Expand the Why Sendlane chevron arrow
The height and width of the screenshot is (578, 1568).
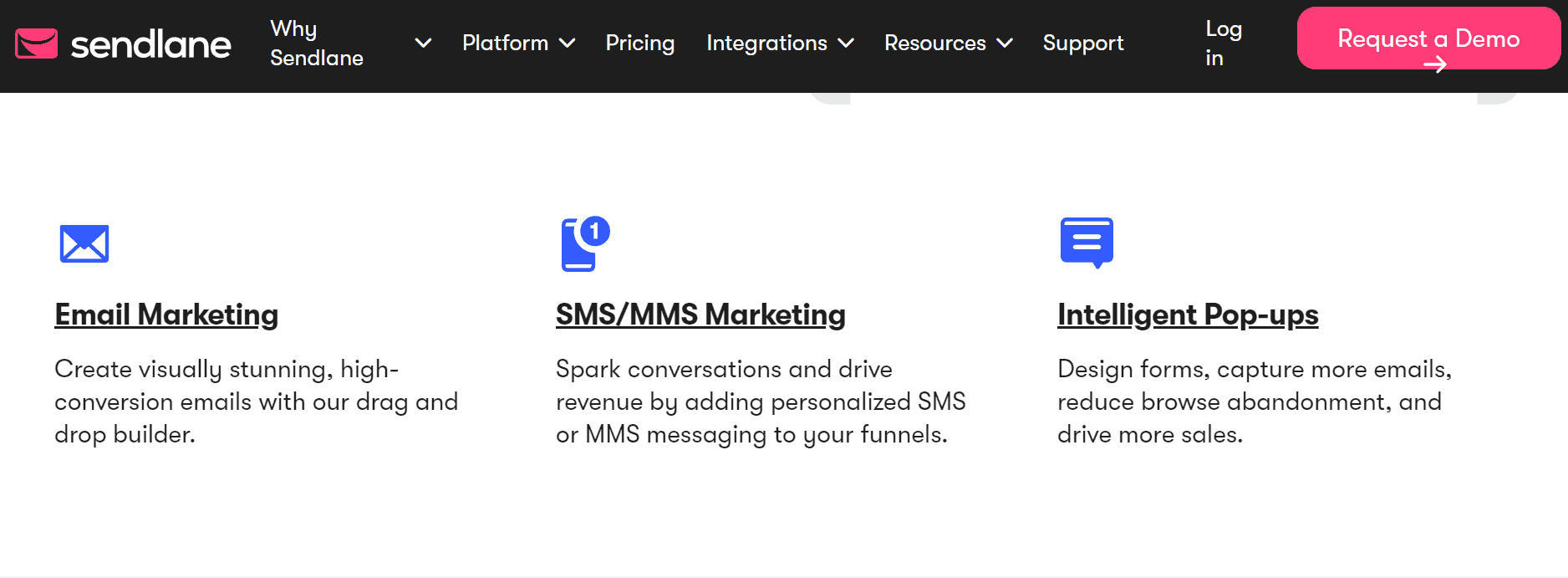click(x=424, y=43)
